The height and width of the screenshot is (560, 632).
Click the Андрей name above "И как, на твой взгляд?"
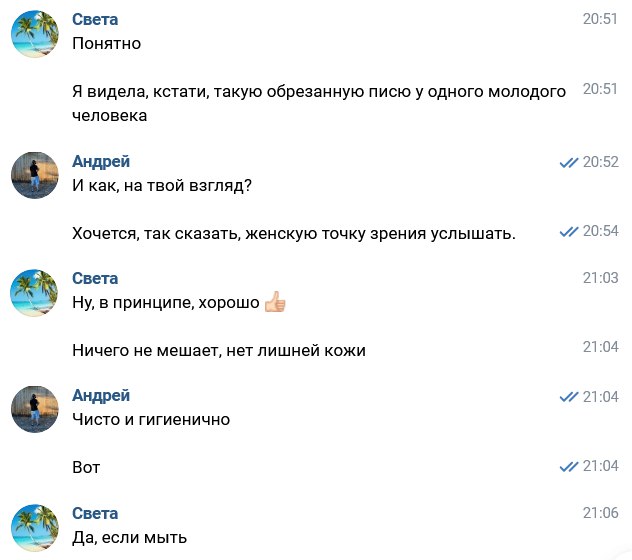101,161
